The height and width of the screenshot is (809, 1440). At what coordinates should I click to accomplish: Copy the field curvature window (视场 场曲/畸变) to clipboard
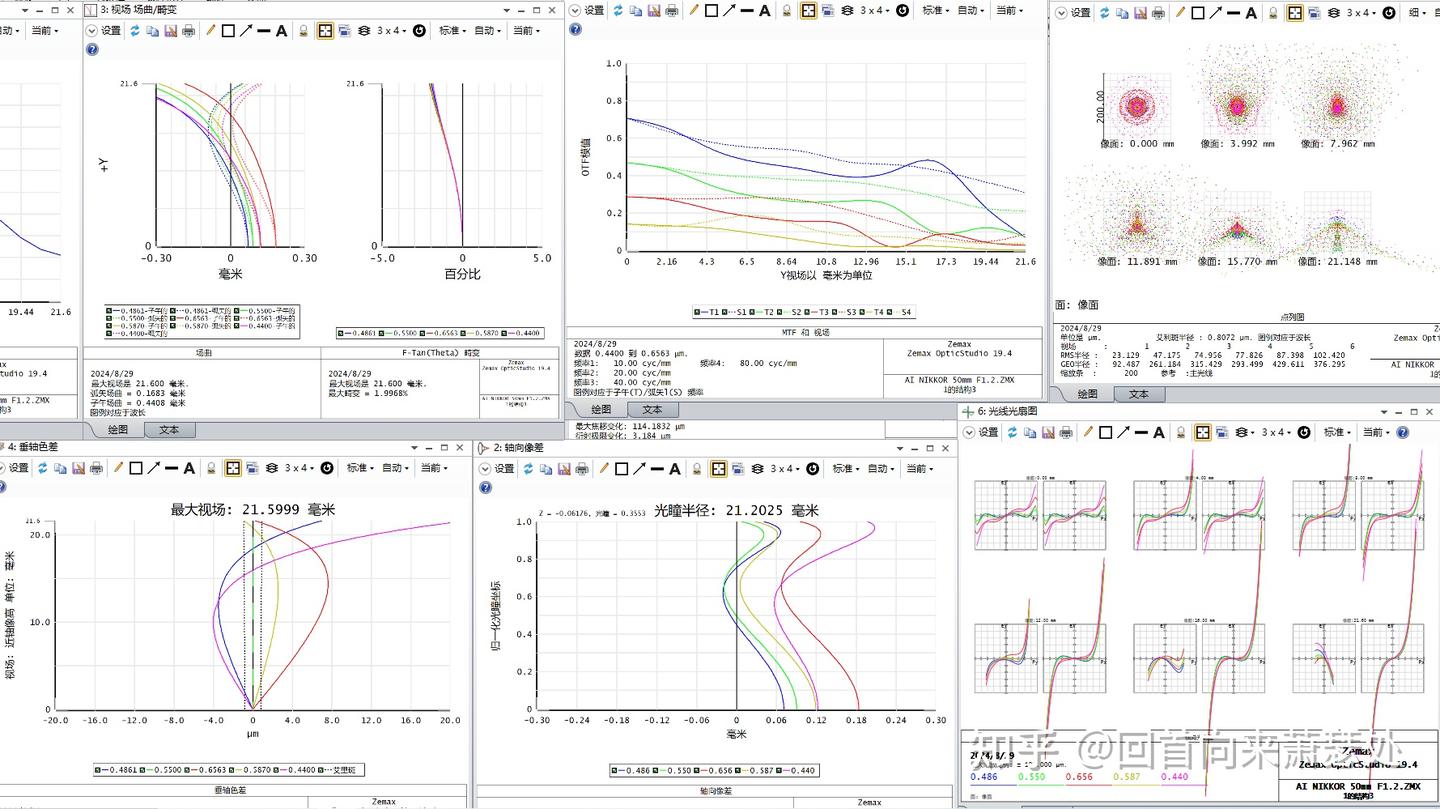[153, 31]
